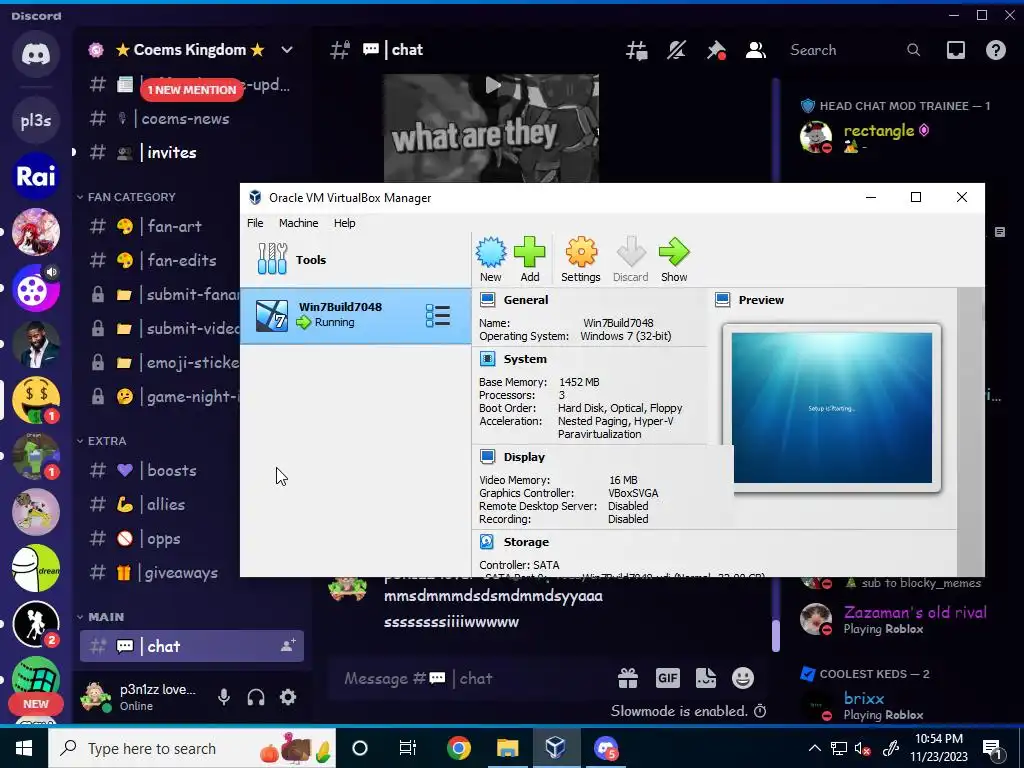This screenshot has height=768, width=1024.
Task: Open Discord home direct messages icon
Action: click(36, 54)
